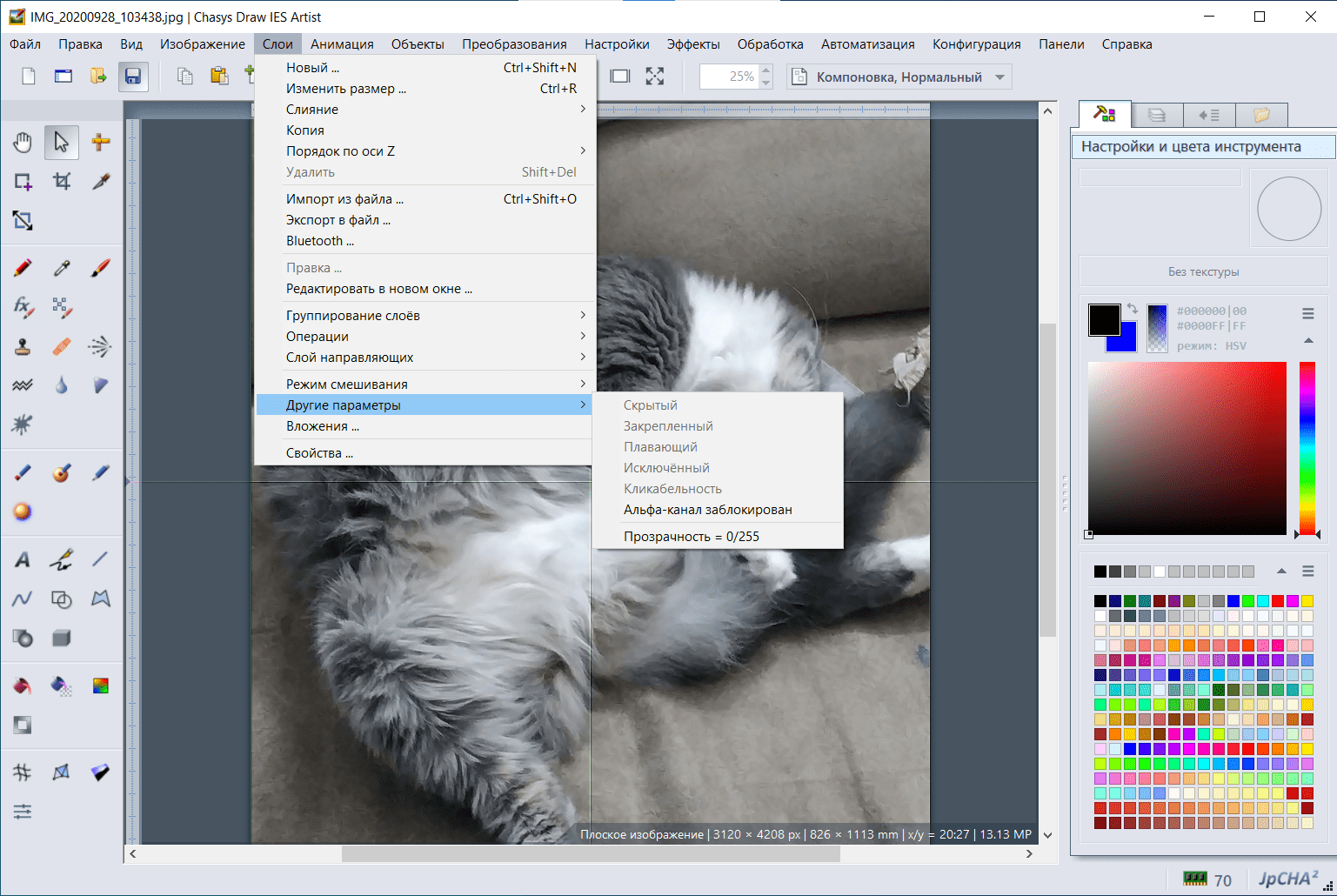Open the palette swatches hamburger menu
Image resolution: width=1337 pixels, height=896 pixels.
1307,572
